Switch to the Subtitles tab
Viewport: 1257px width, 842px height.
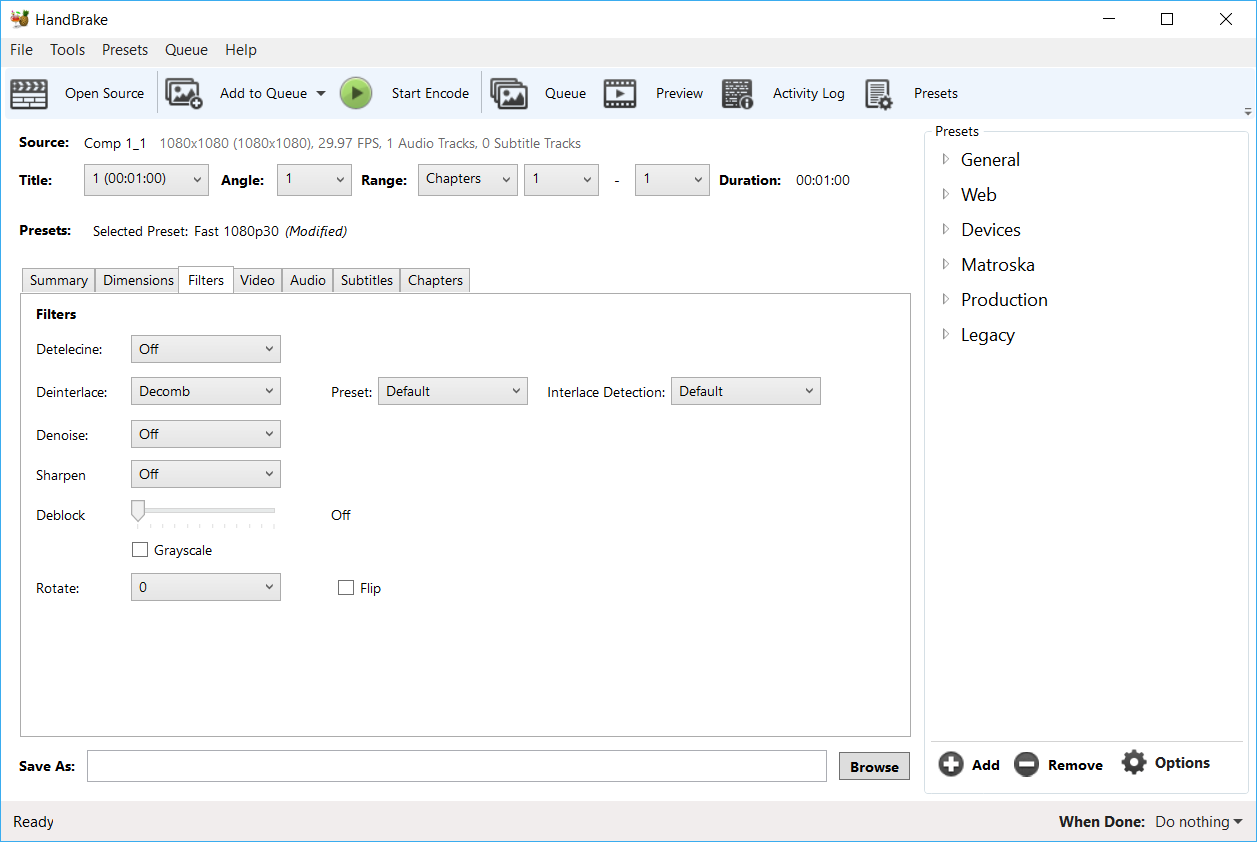(367, 281)
